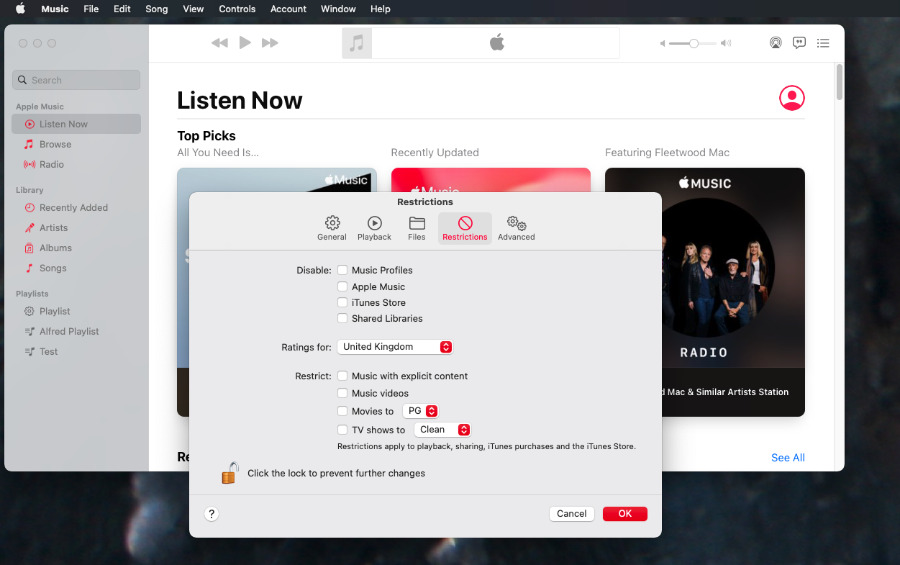This screenshot has width=900, height=565.
Task: Open the Movies PG rating dropdown
Action: point(421,411)
